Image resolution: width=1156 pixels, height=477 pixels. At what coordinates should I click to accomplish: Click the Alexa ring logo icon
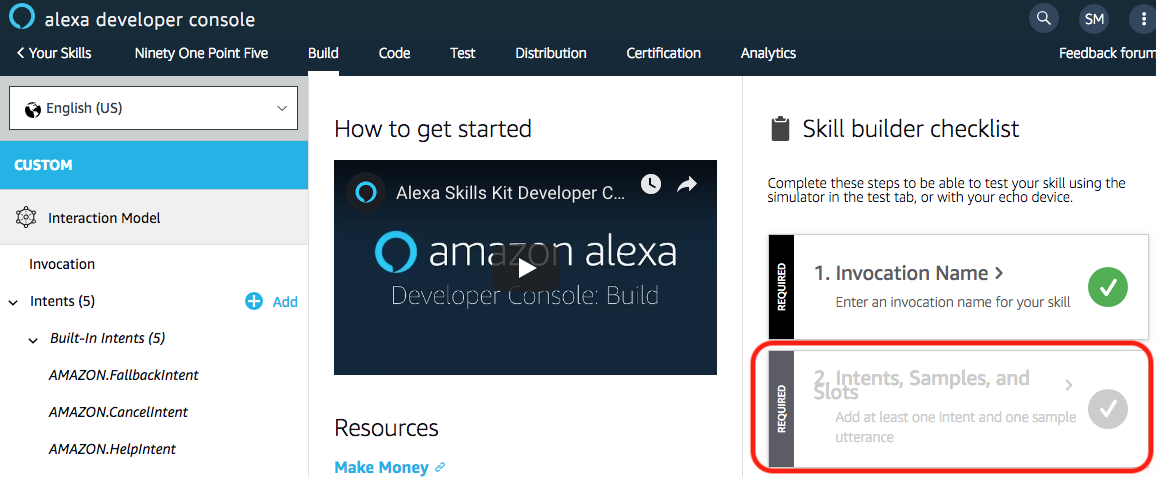point(21,16)
